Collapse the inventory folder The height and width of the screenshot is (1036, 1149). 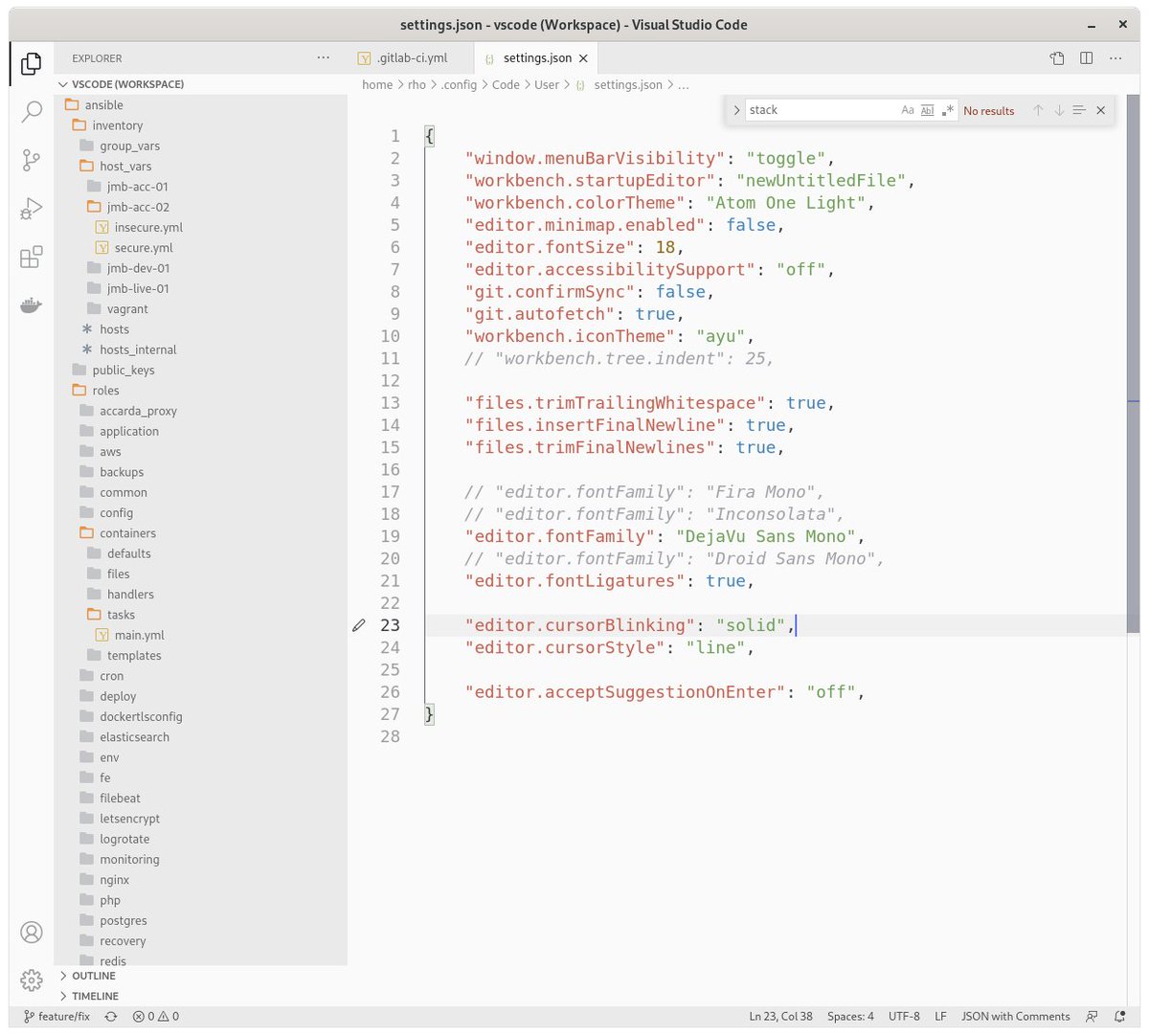pyautogui.click(x=201, y=125)
